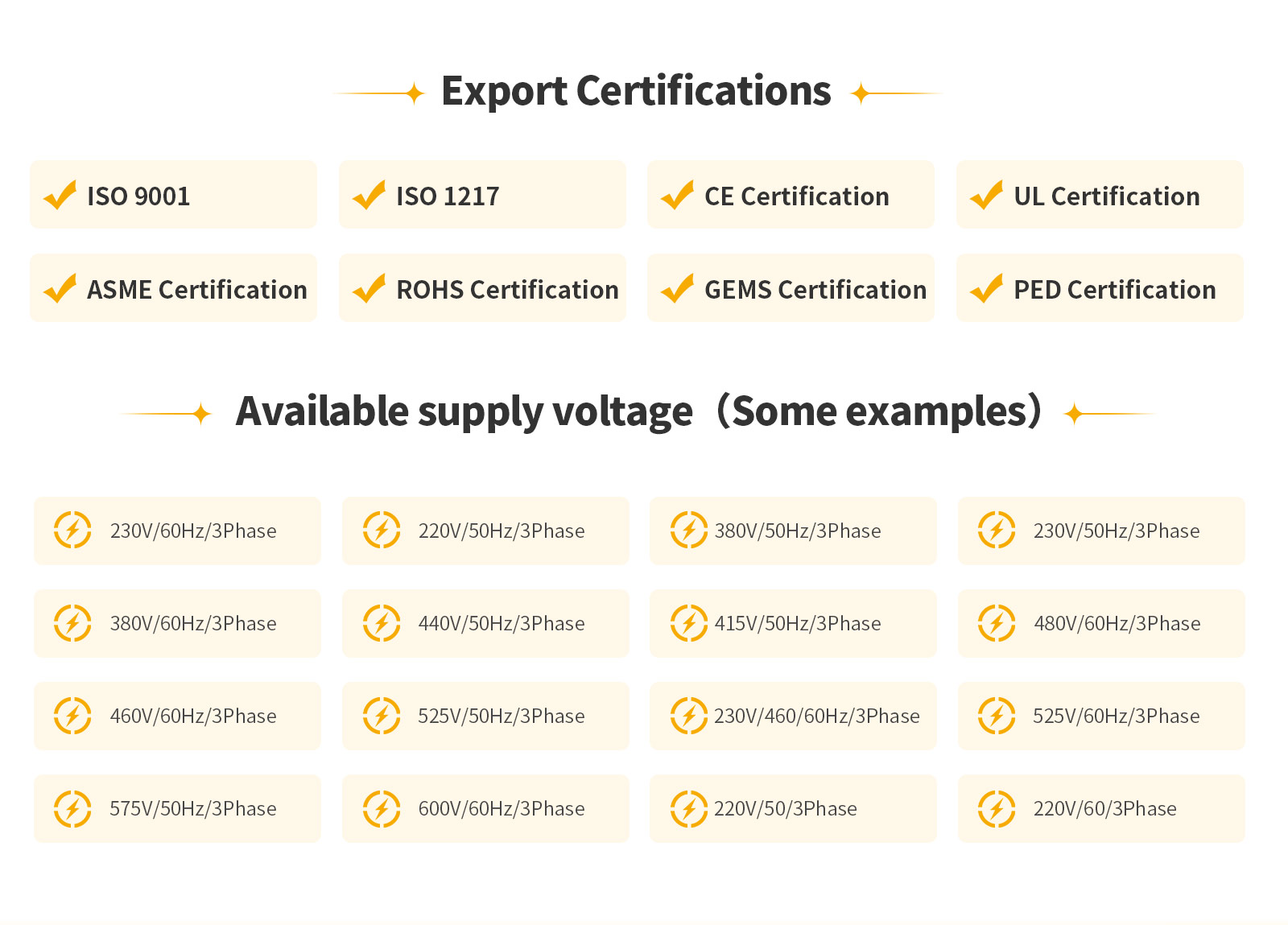Click the checkmark next to PED Certification
The image size is (1288, 925).
pyautogui.click(x=987, y=288)
